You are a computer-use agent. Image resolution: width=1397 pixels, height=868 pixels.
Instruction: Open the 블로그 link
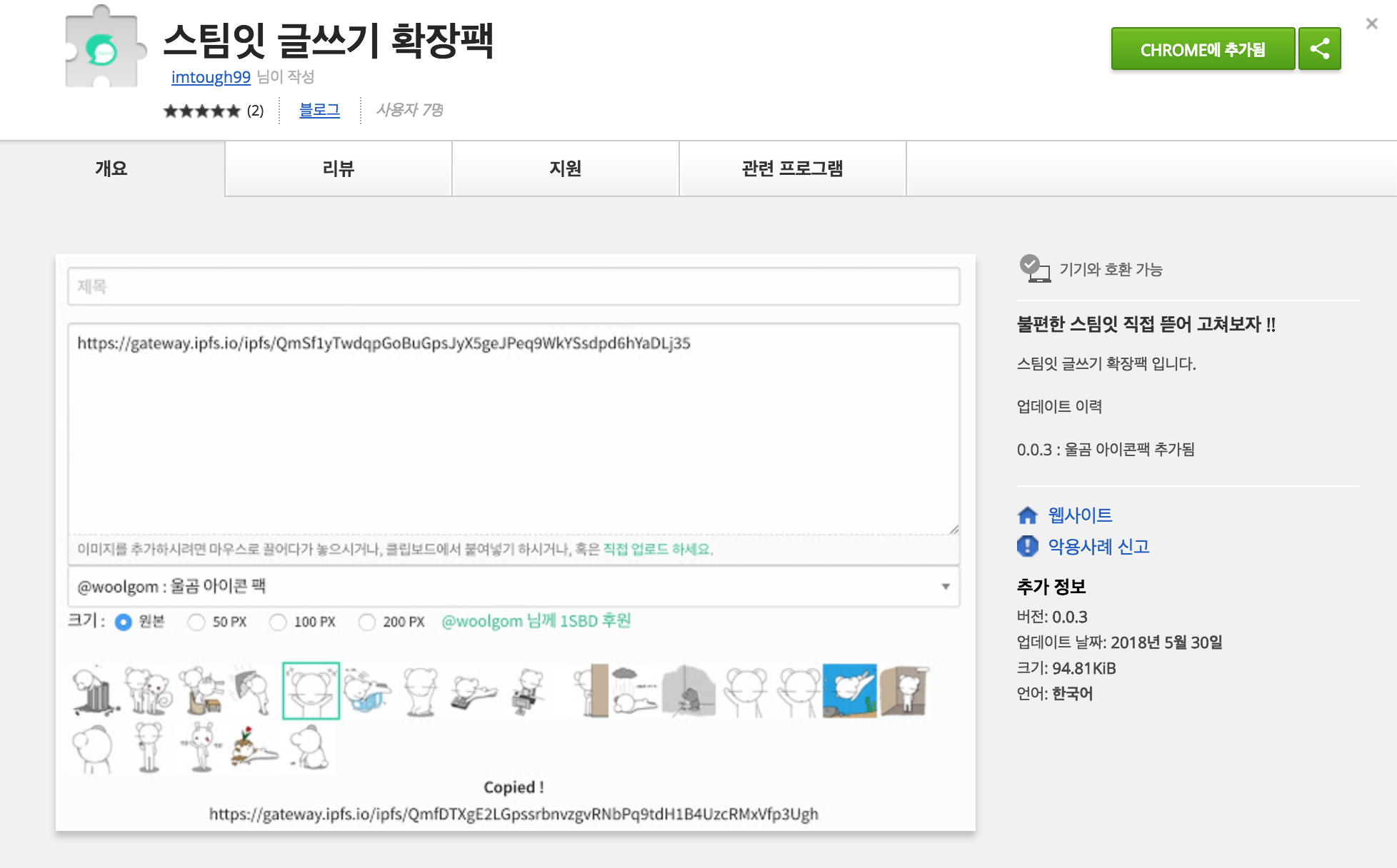tap(319, 110)
